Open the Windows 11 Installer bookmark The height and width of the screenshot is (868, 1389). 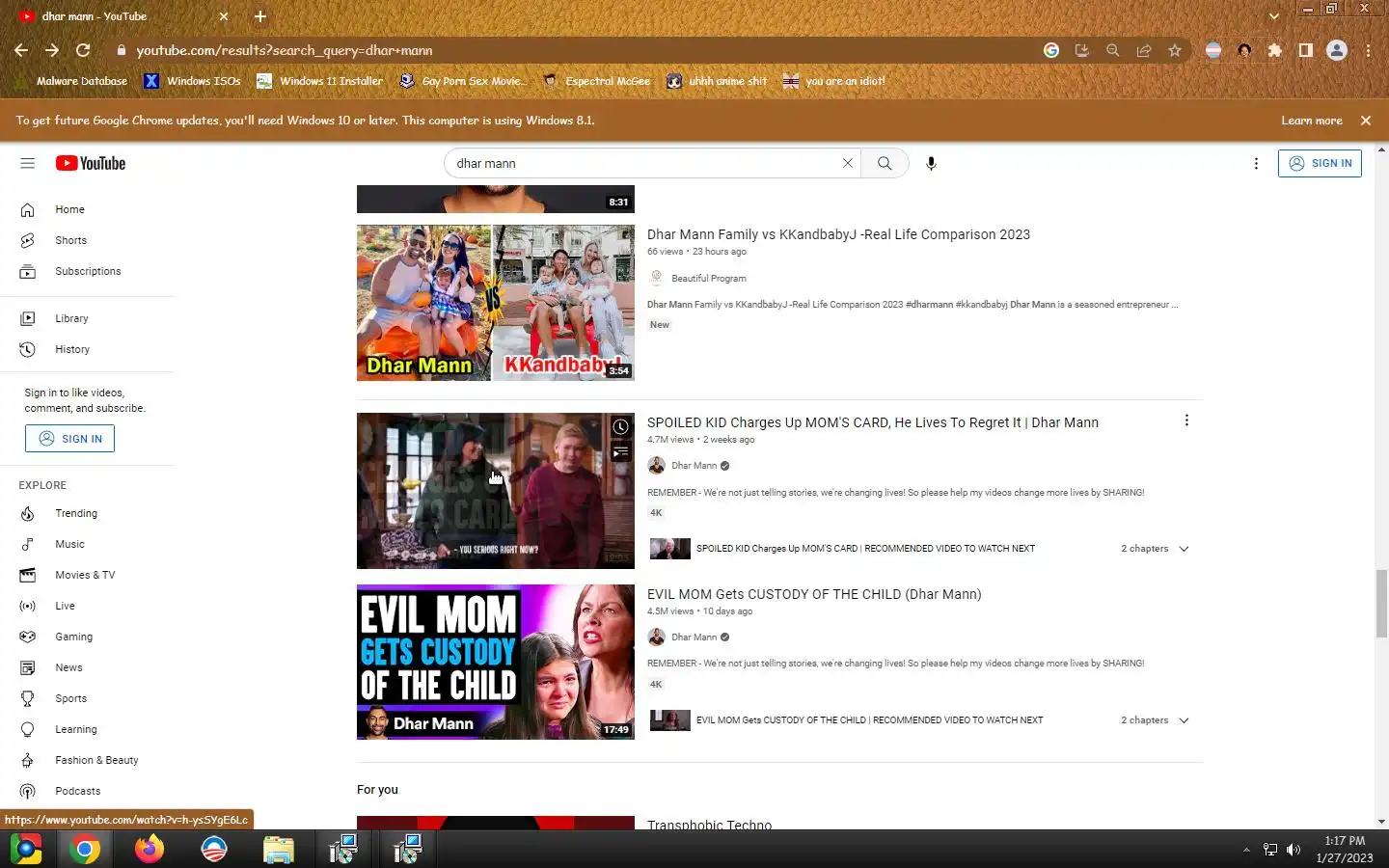tap(320, 81)
